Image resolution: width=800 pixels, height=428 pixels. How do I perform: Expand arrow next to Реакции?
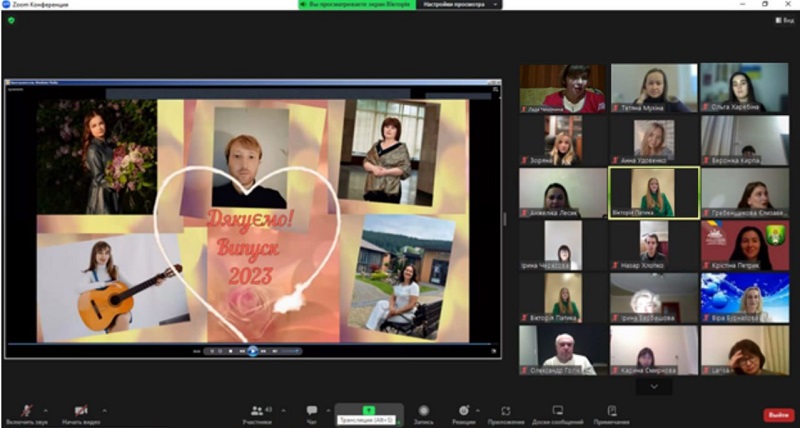478,411
